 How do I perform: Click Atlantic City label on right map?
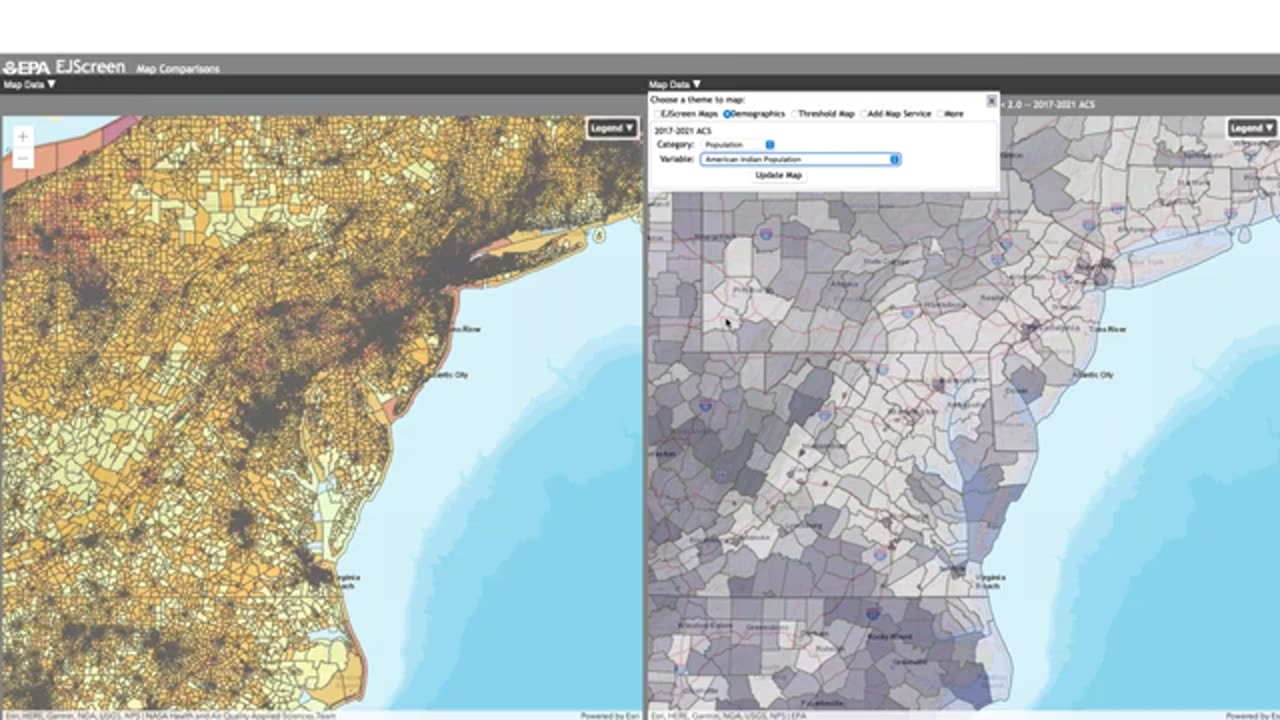(1093, 375)
